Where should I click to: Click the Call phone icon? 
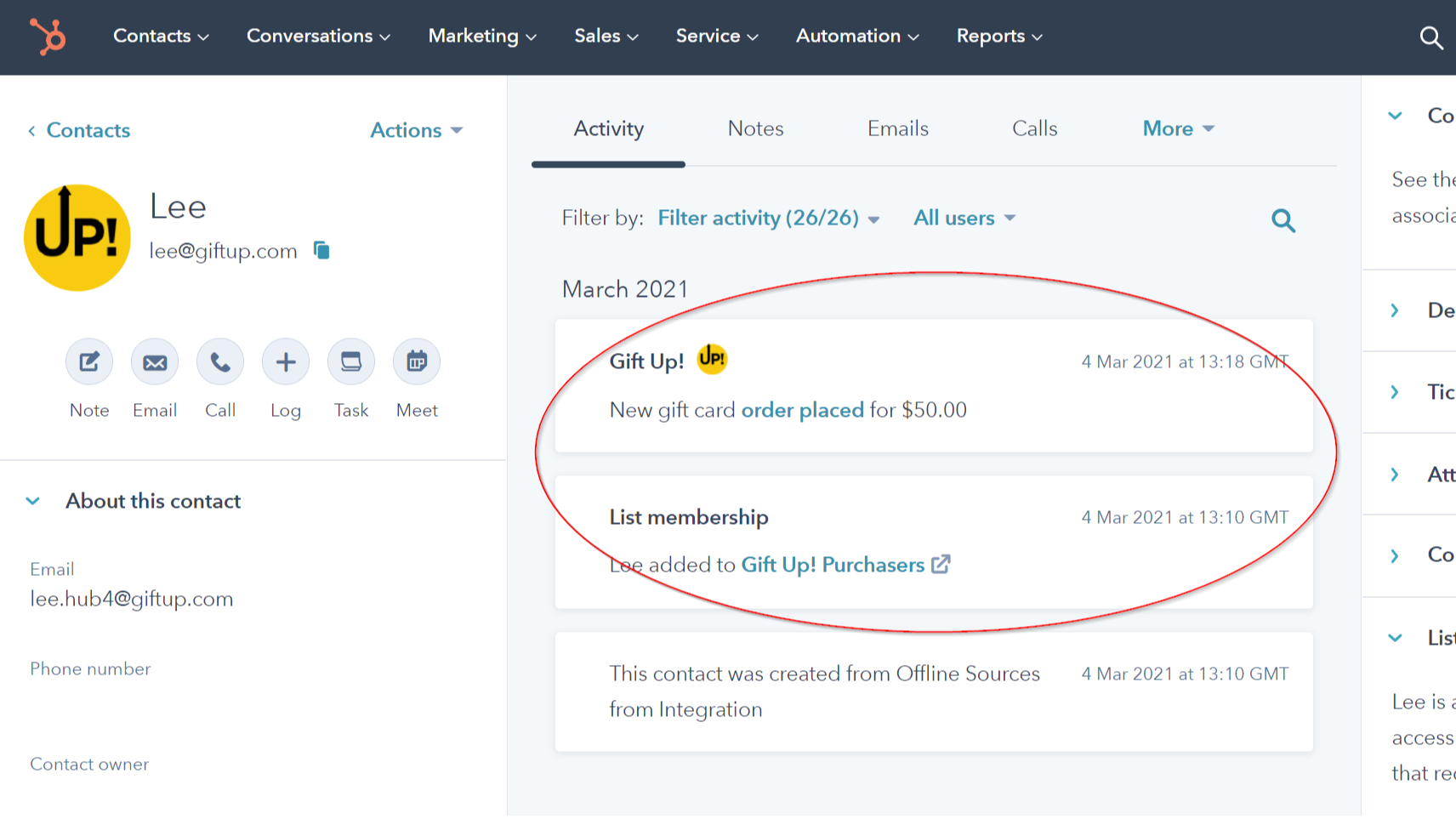[x=219, y=361]
